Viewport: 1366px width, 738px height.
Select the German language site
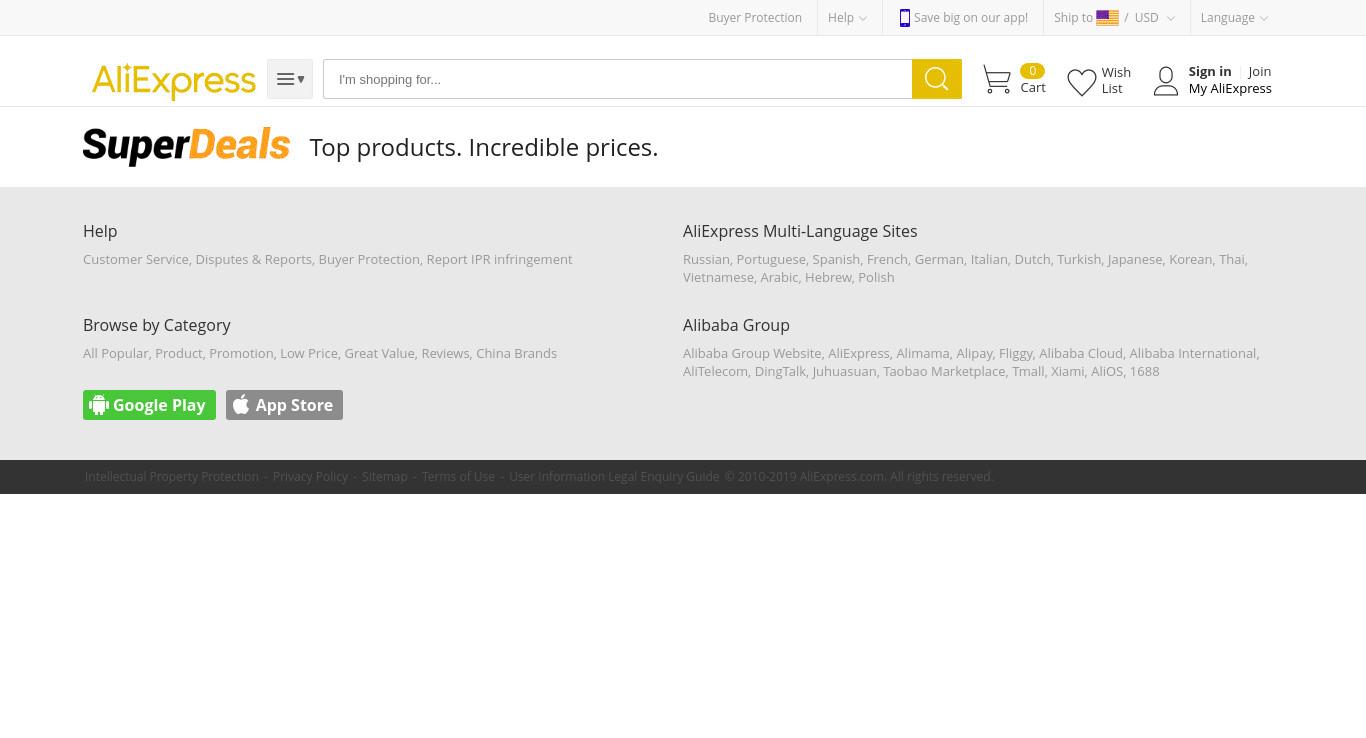[x=939, y=259]
